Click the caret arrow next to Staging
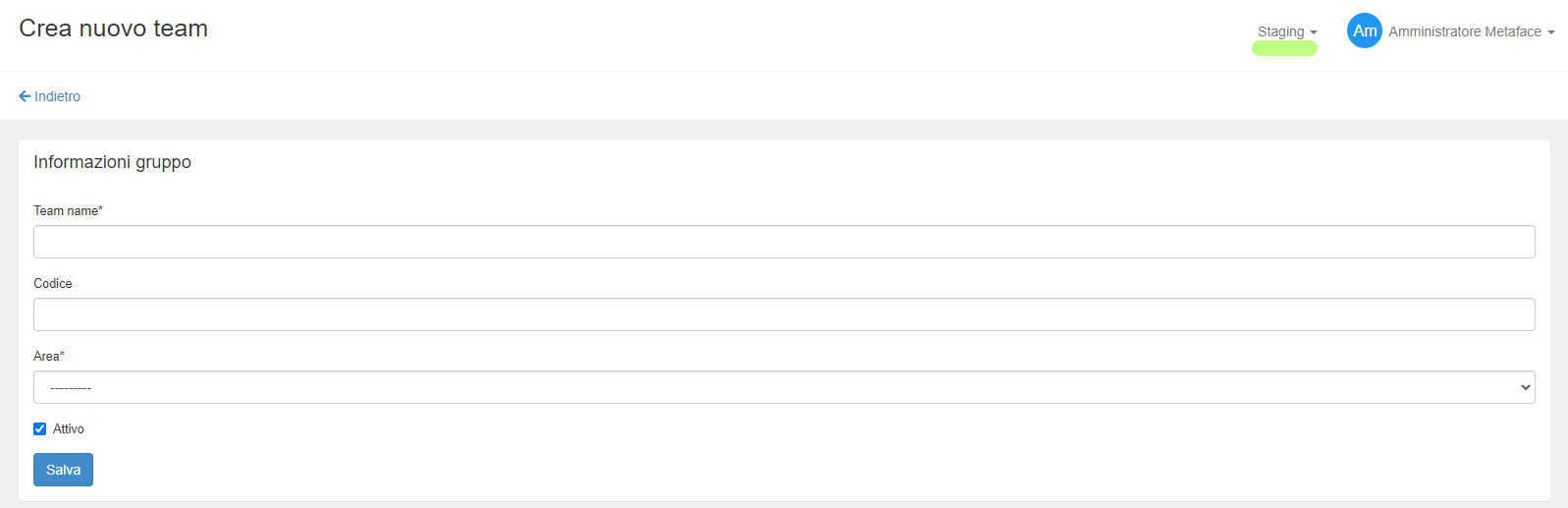This screenshot has height=508, width=1568. 1314,32
